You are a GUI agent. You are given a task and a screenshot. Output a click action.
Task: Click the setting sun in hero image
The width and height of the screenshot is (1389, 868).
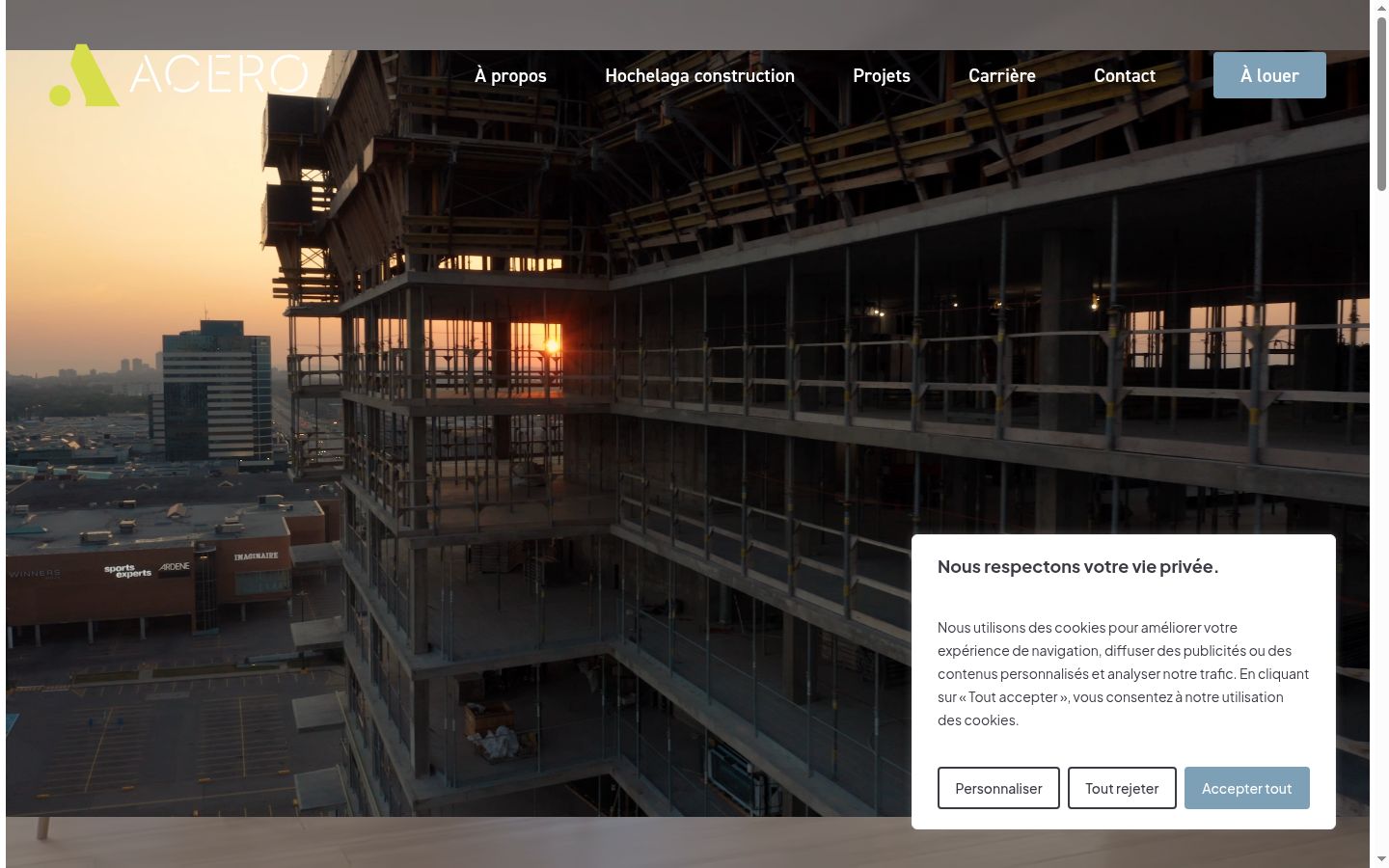click(x=553, y=345)
